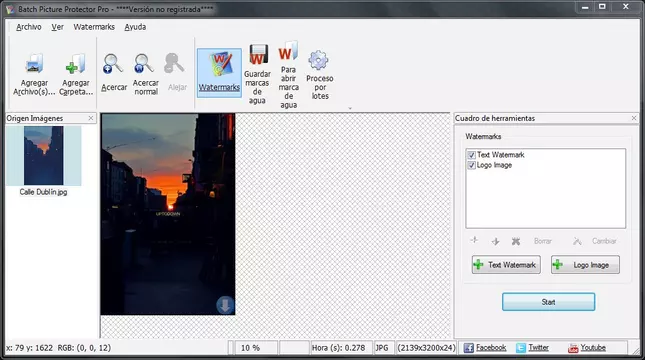Open the Facebook link in status bar
Viewport: 645px width, 360px height.
pyautogui.click(x=485, y=348)
